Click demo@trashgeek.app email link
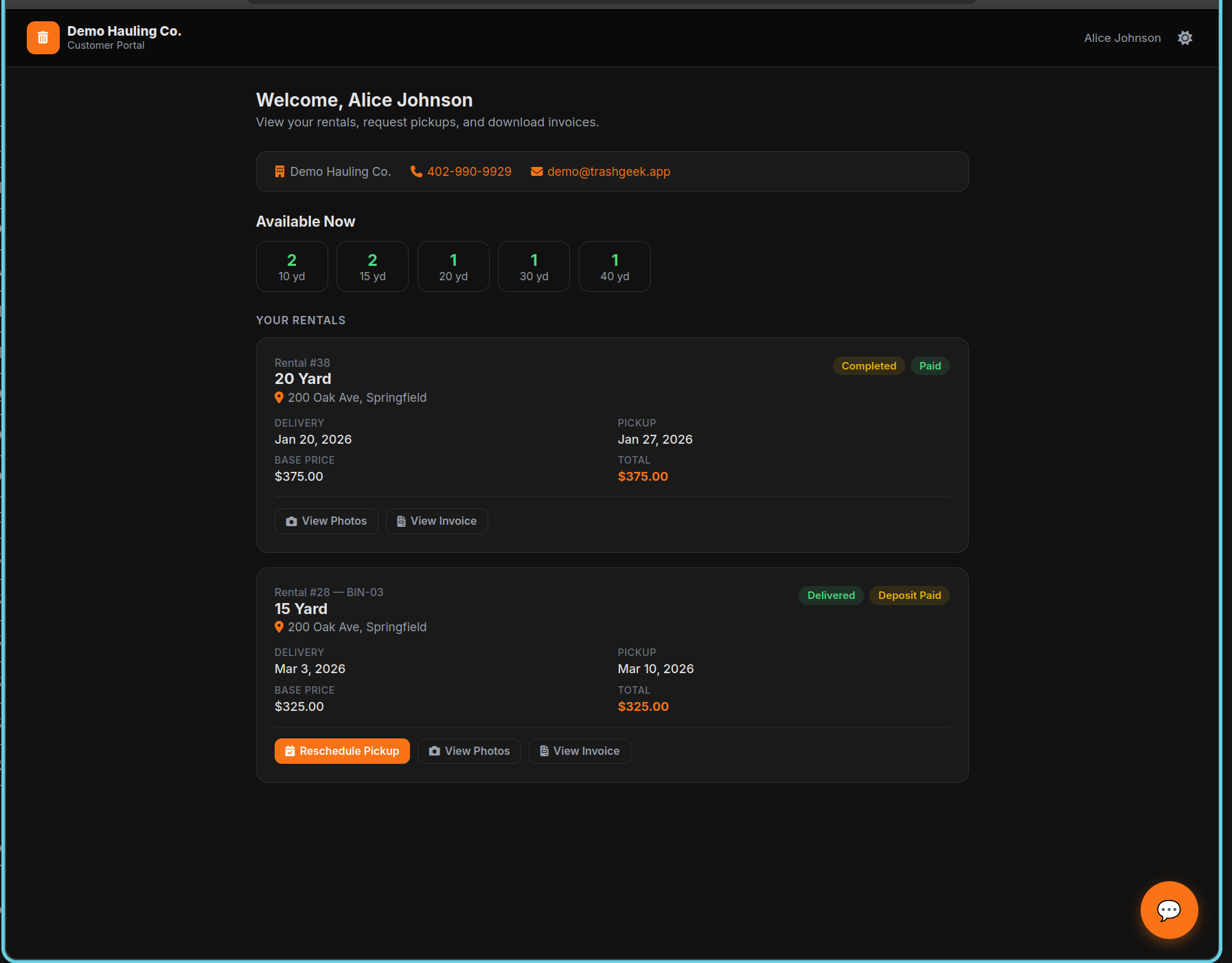1232x963 pixels. 608,171
